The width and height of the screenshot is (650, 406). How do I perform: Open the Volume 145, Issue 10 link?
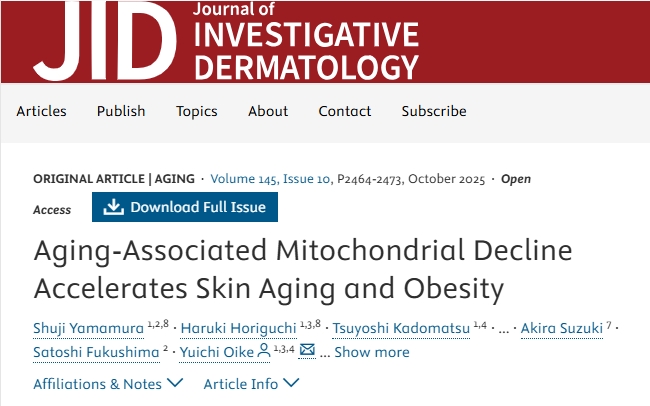[x=273, y=179]
